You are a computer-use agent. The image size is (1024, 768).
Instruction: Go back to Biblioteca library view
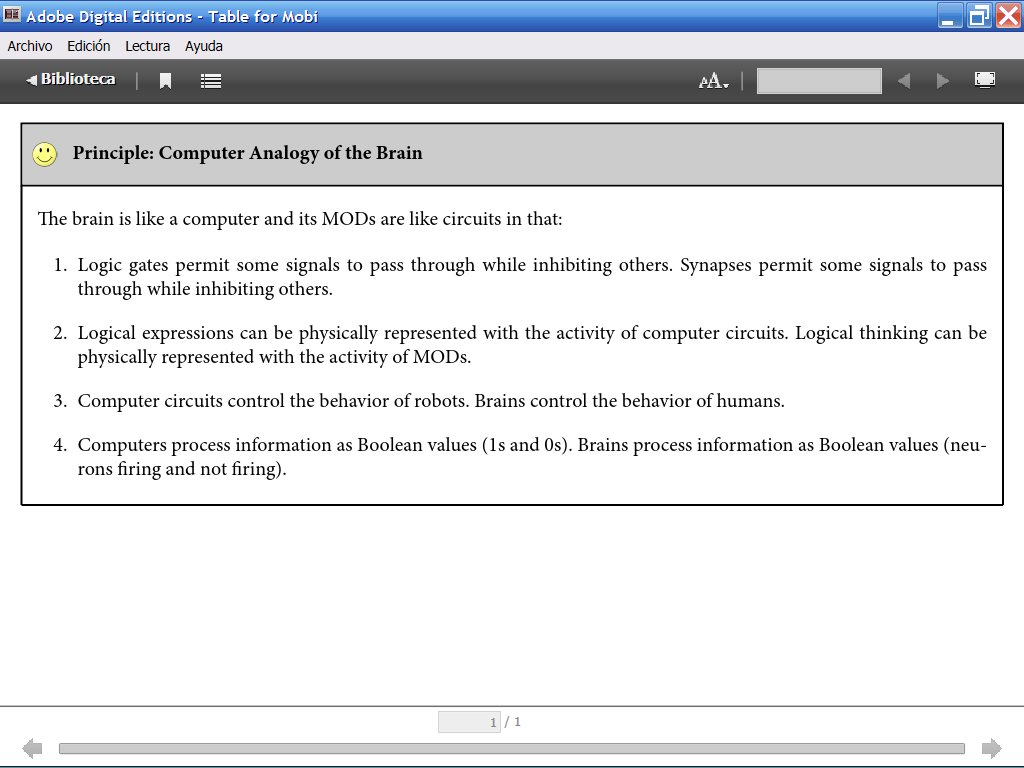point(71,79)
